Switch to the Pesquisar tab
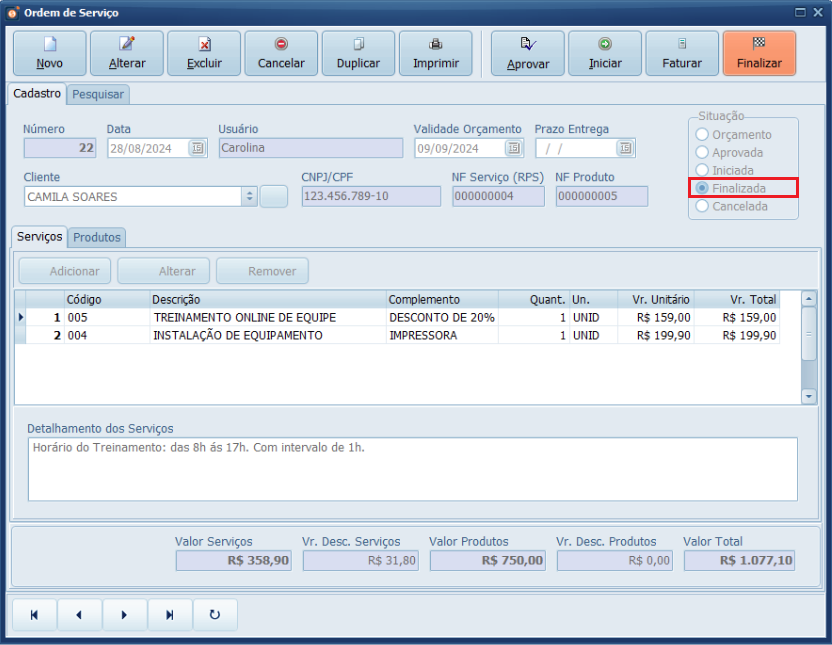Screen dimensions: 832x645 [99, 94]
